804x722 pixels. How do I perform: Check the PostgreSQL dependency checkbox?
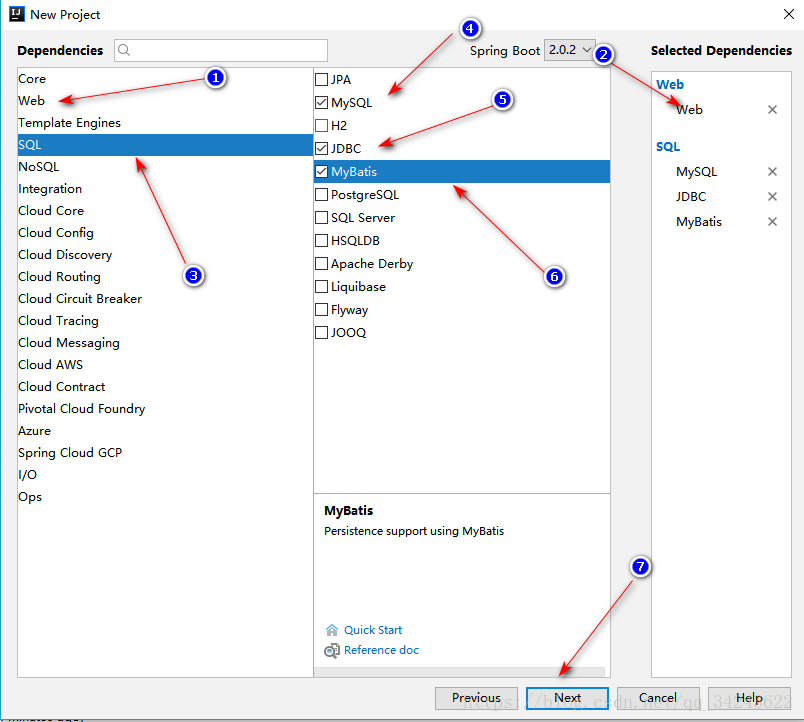321,194
